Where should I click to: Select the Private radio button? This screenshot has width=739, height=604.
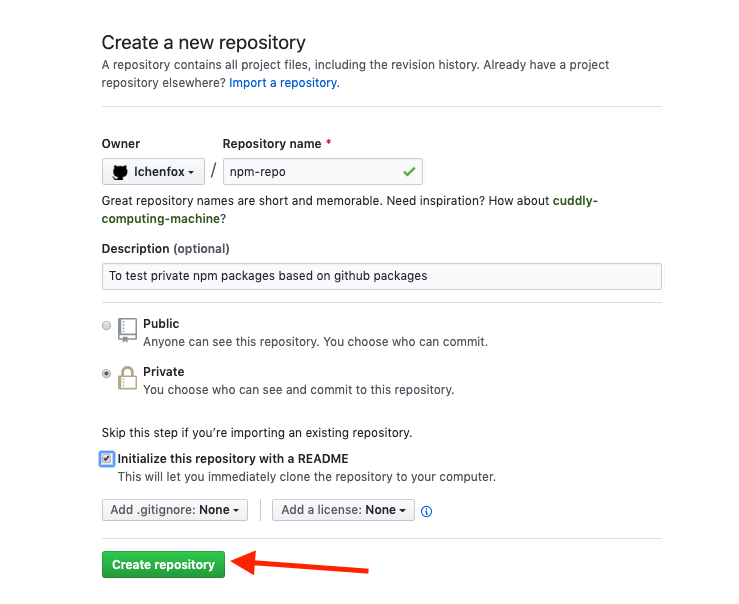(106, 373)
